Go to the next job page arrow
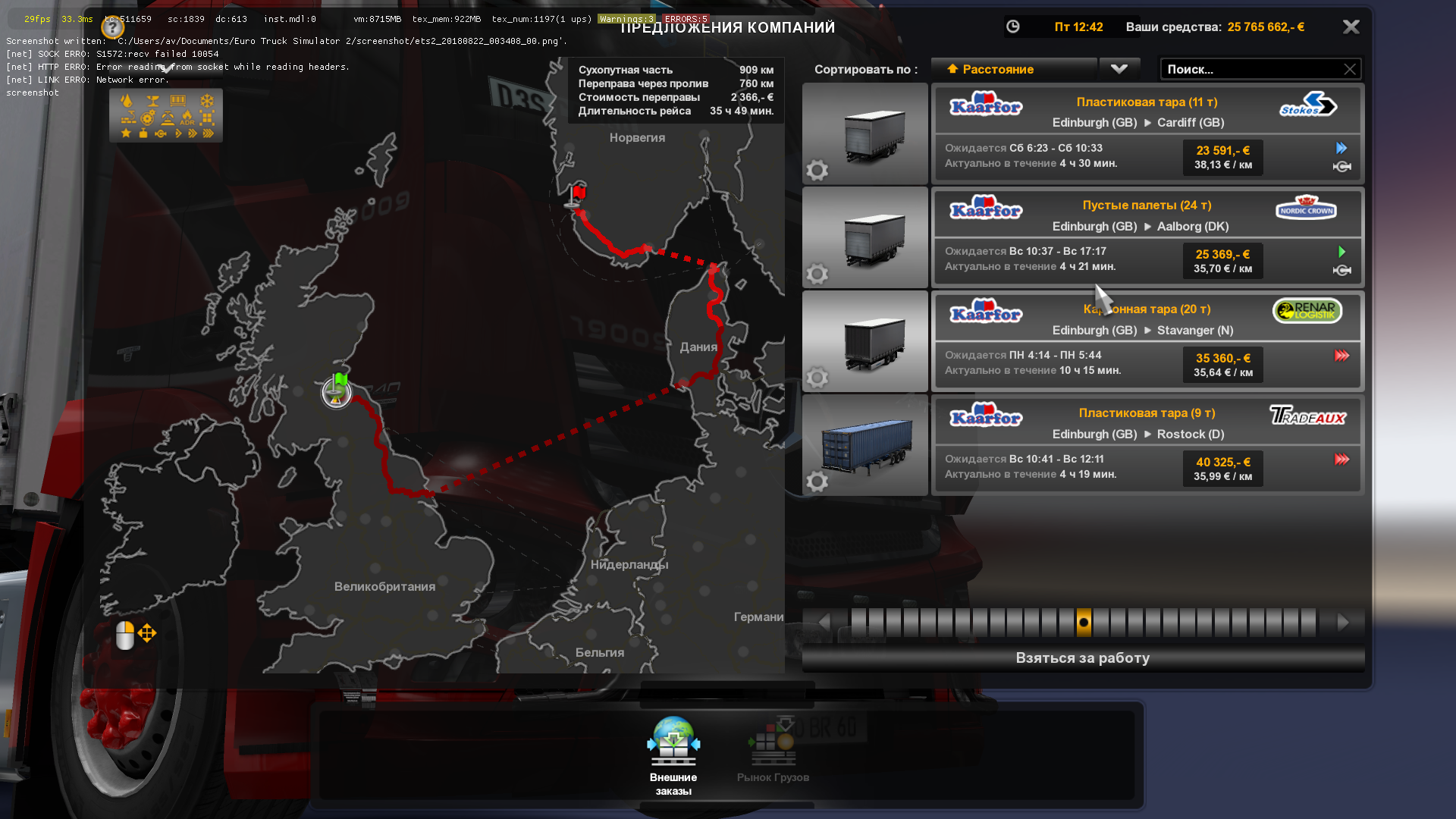Viewport: 1456px width, 819px height. pyautogui.click(x=1342, y=623)
